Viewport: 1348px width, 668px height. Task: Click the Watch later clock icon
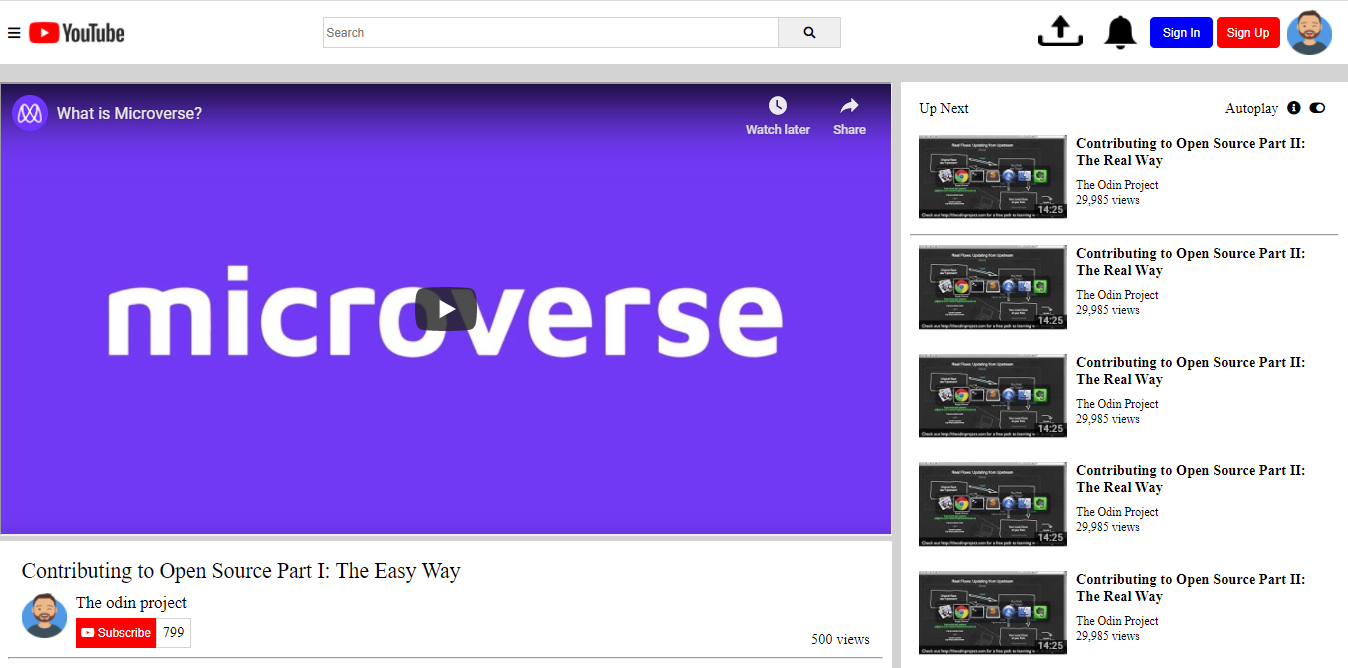point(778,106)
